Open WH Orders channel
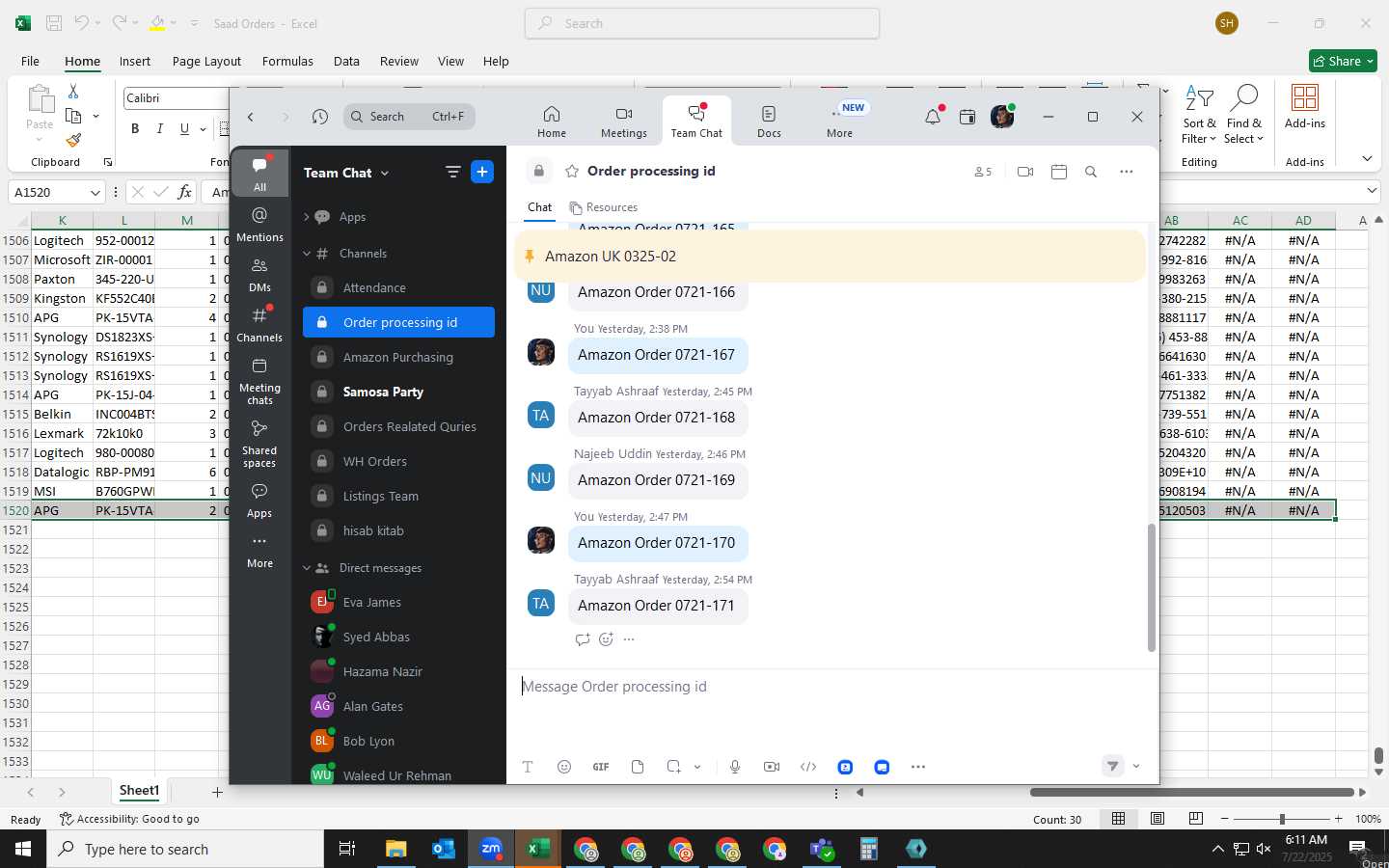 pos(398,461)
